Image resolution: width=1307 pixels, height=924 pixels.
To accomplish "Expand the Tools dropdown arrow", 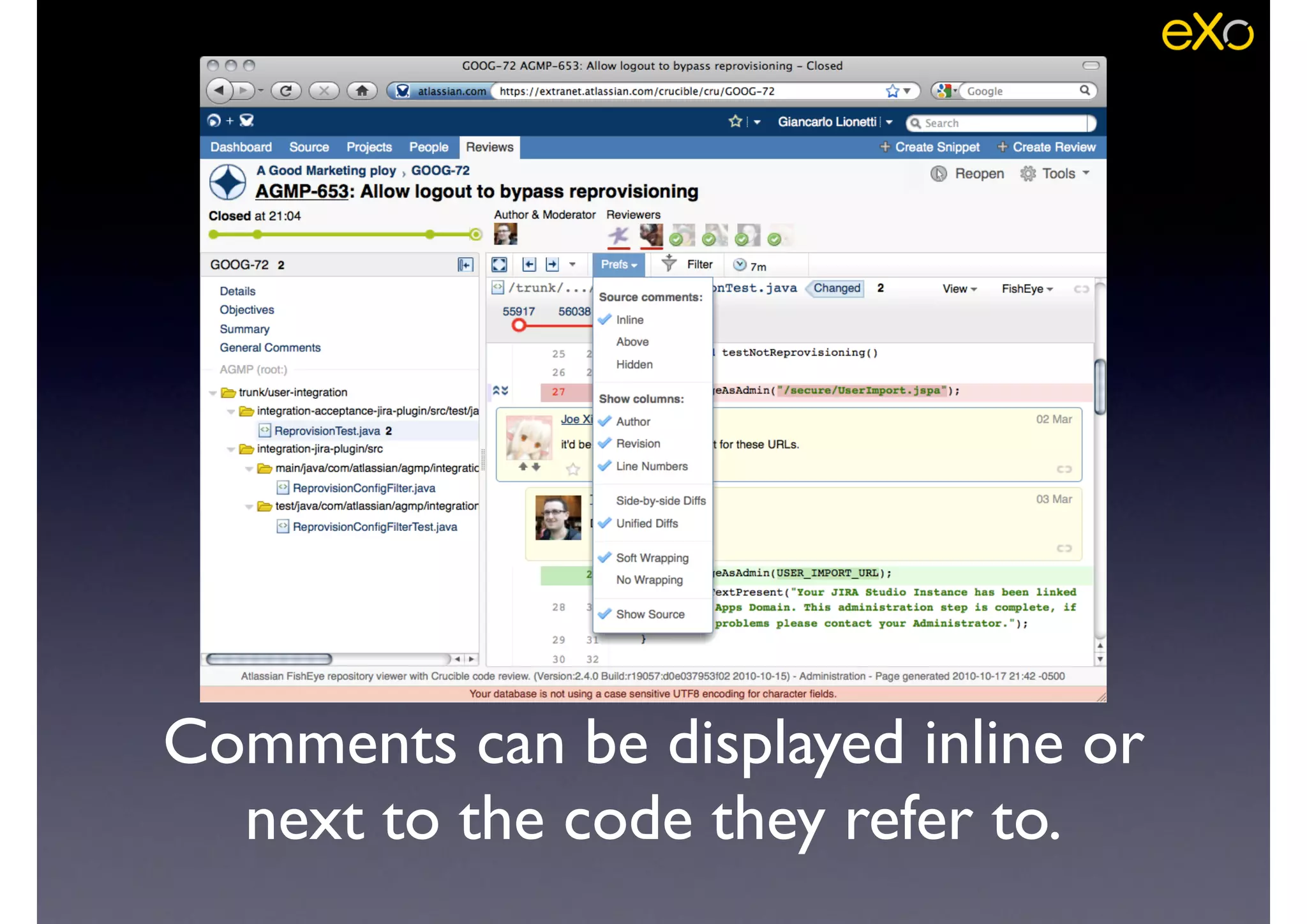I will coord(1086,173).
